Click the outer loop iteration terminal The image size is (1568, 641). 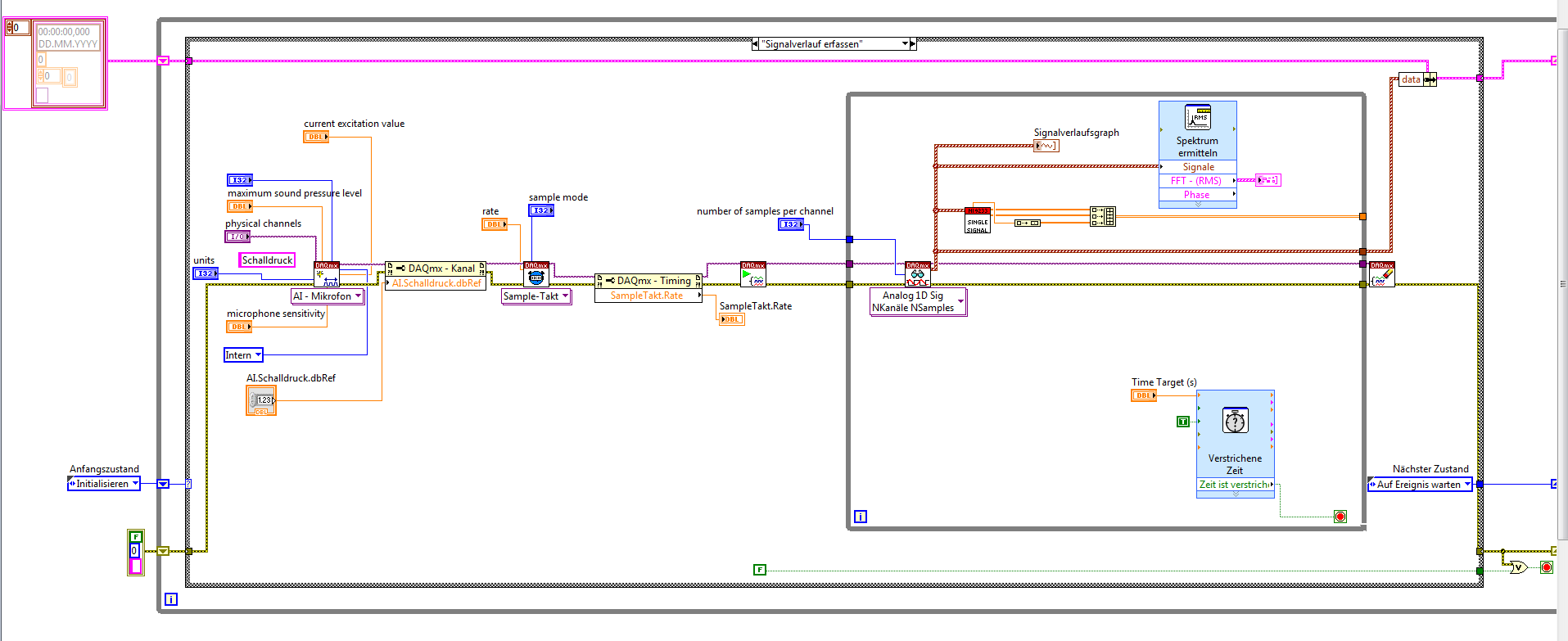(171, 599)
